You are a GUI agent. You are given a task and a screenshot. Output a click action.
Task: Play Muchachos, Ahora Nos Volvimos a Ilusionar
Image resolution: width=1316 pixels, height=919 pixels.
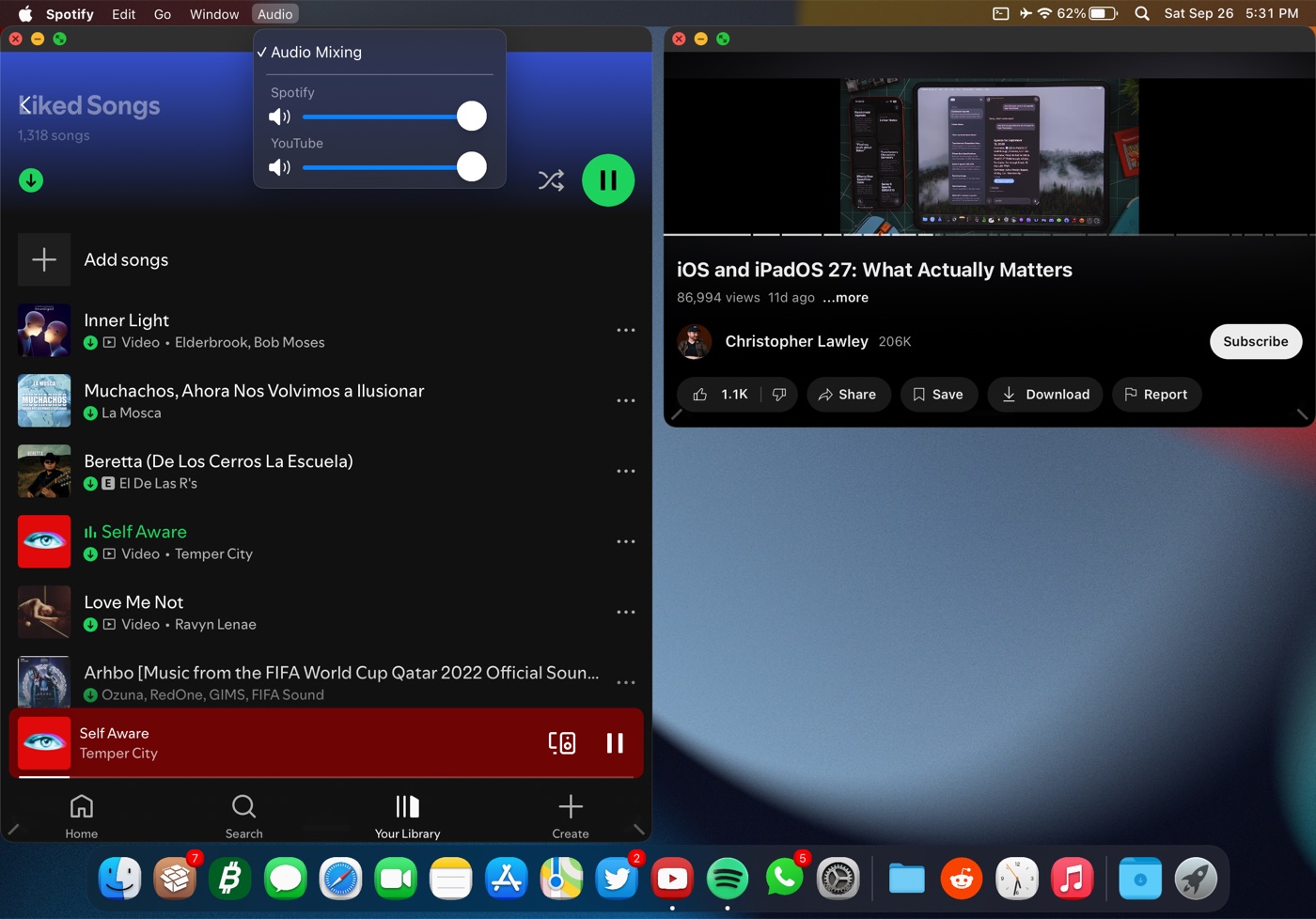[x=254, y=391]
